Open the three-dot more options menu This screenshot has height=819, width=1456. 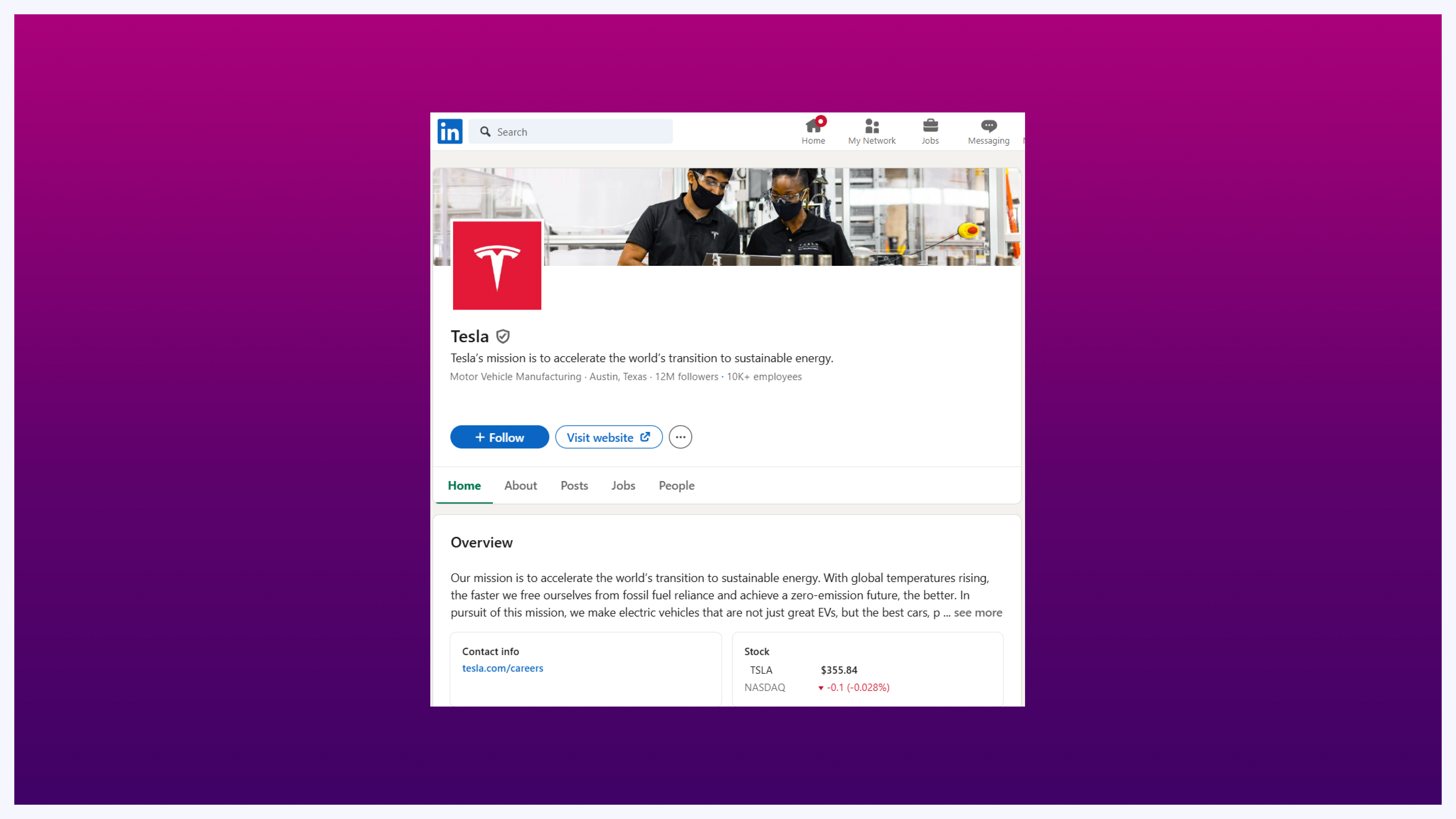point(680,437)
